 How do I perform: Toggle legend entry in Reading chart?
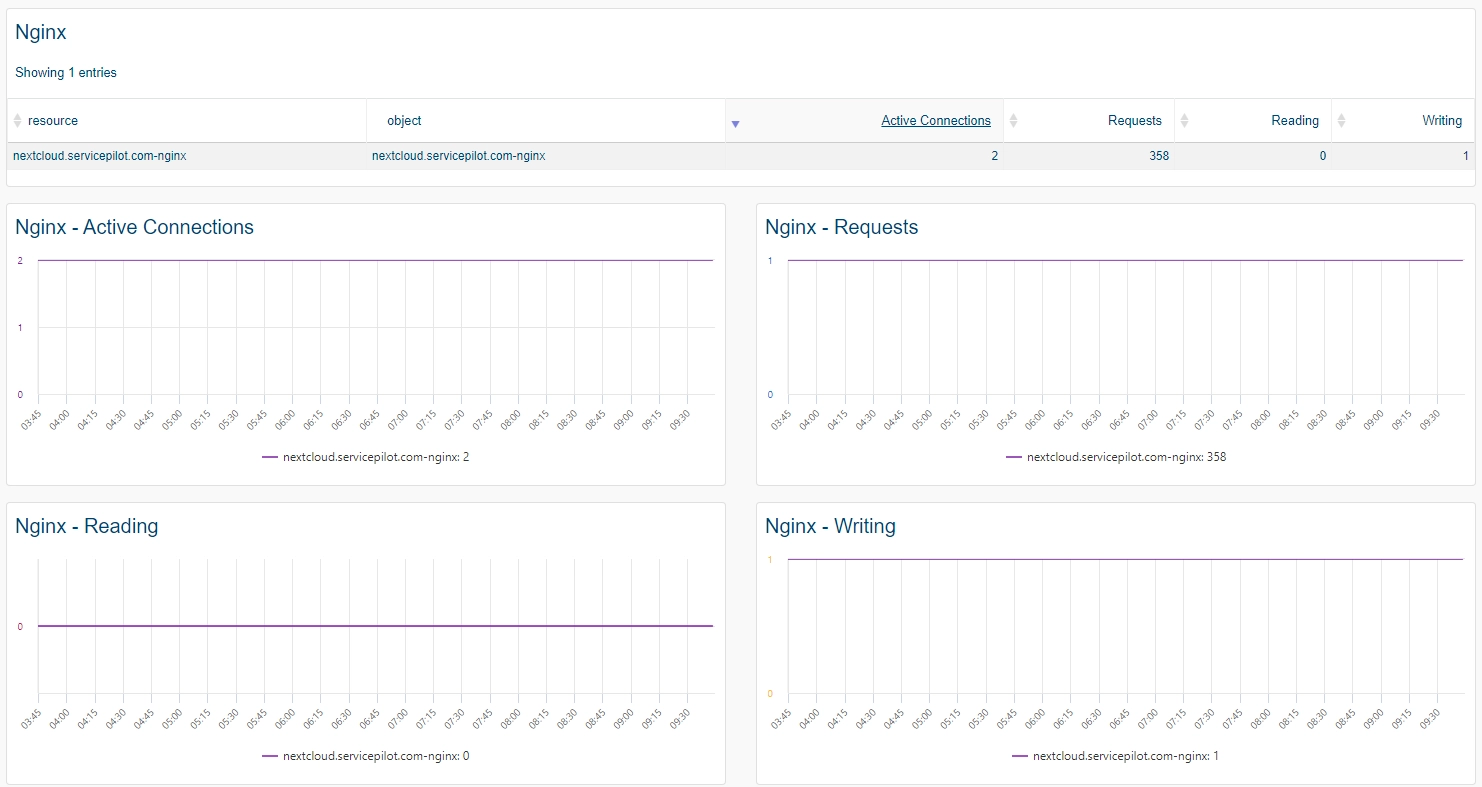click(x=366, y=756)
